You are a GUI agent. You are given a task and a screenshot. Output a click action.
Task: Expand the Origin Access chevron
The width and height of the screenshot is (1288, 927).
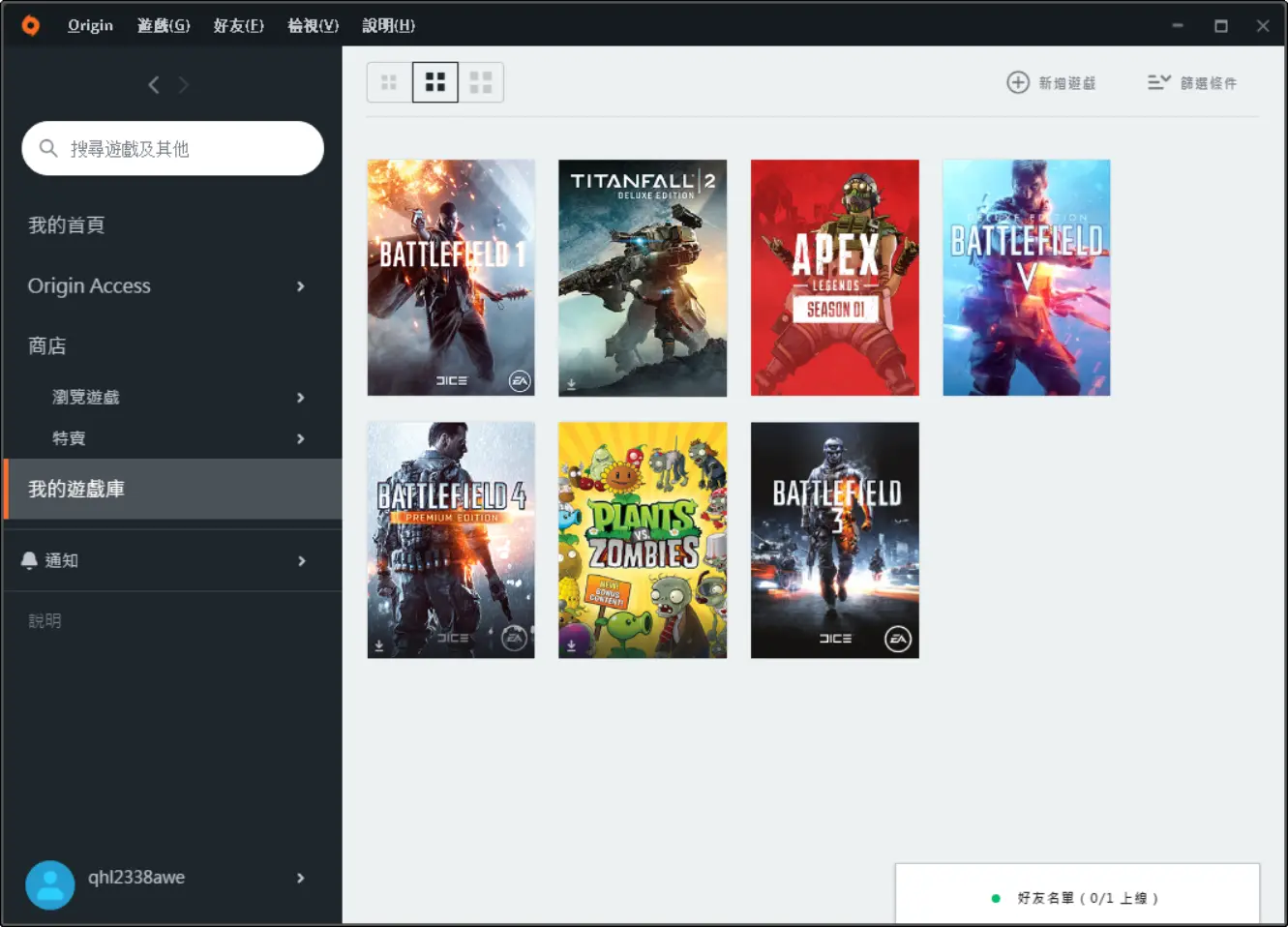(x=301, y=286)
